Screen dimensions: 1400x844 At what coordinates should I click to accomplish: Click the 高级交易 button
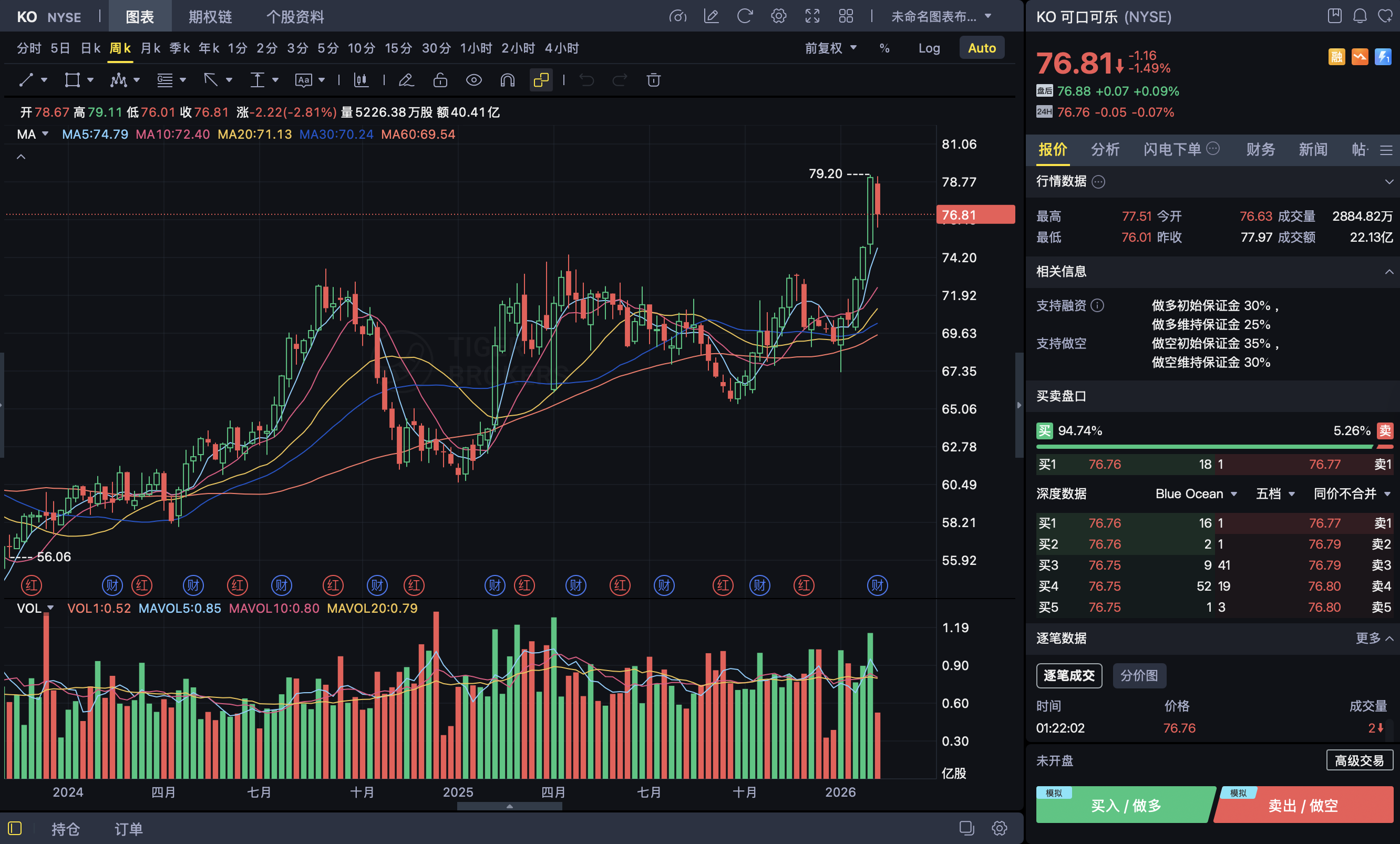(1359, 760)
